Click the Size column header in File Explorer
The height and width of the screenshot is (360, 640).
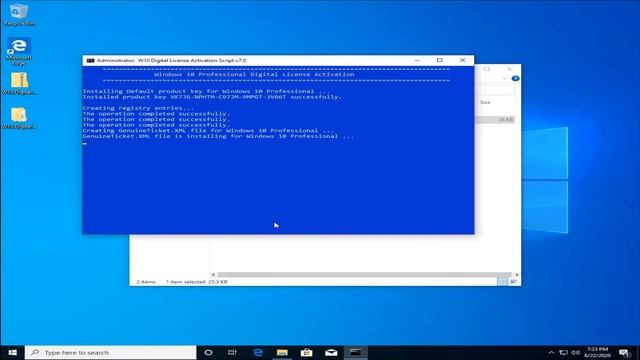tap(485, 102)
